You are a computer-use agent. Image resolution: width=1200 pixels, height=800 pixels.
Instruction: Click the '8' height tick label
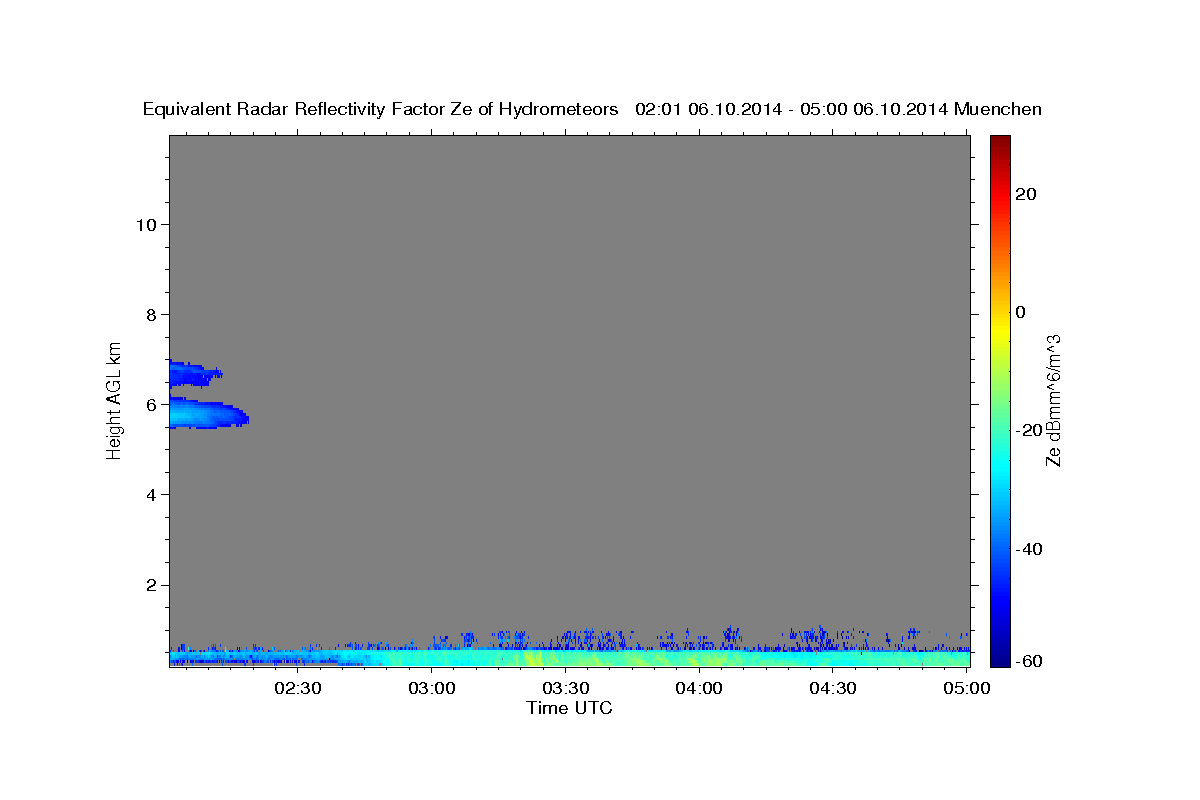coord(150,314)
